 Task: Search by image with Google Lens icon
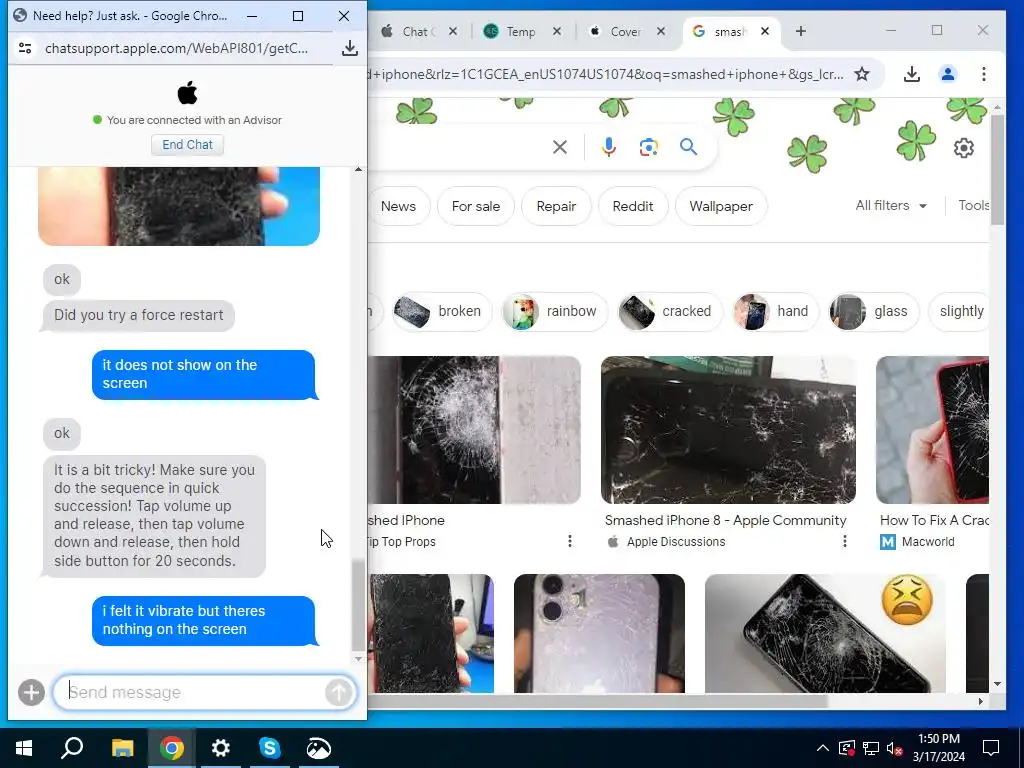click(648, 147)
